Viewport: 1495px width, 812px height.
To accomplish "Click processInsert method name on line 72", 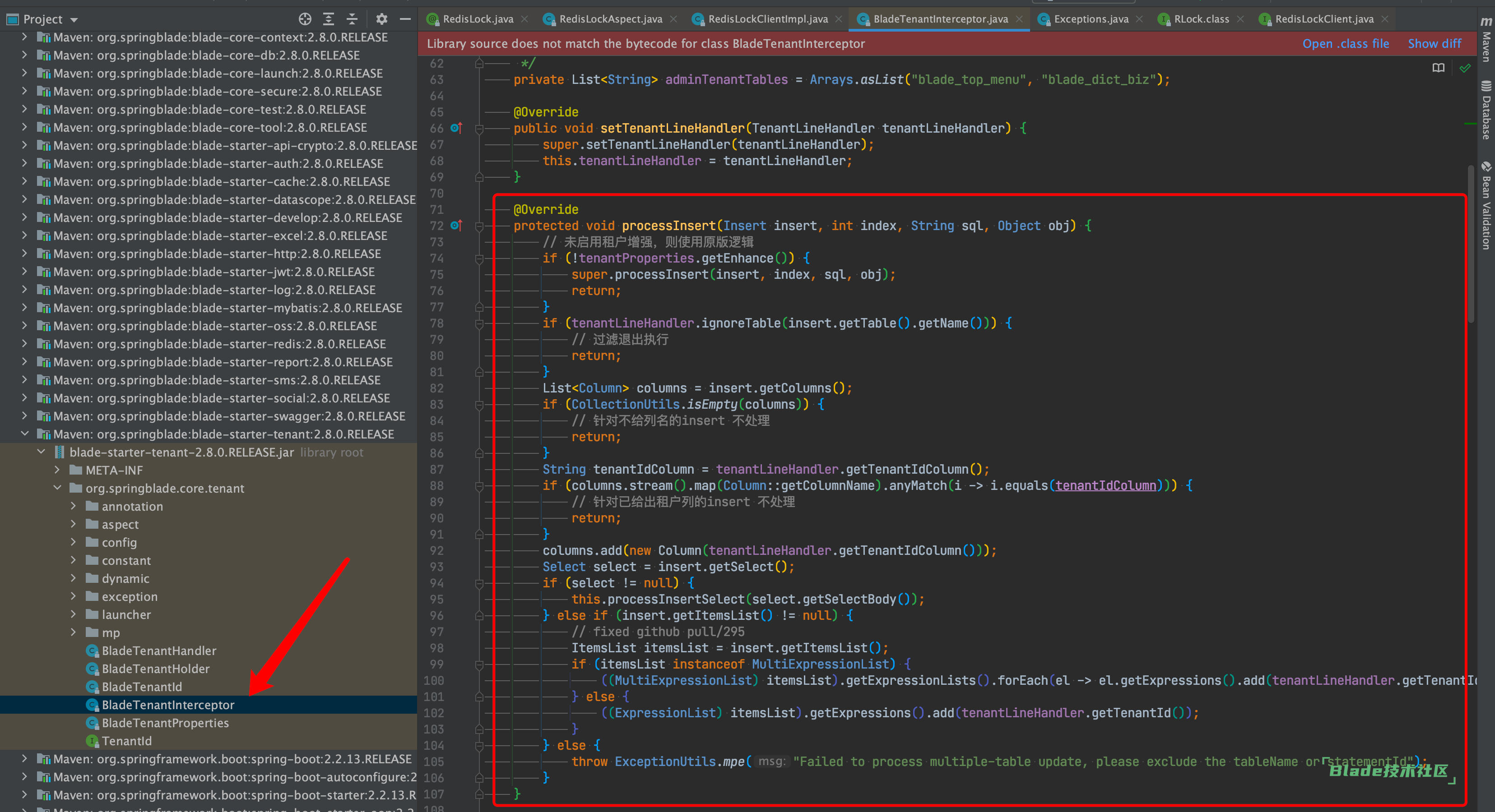I will [669, 226].
